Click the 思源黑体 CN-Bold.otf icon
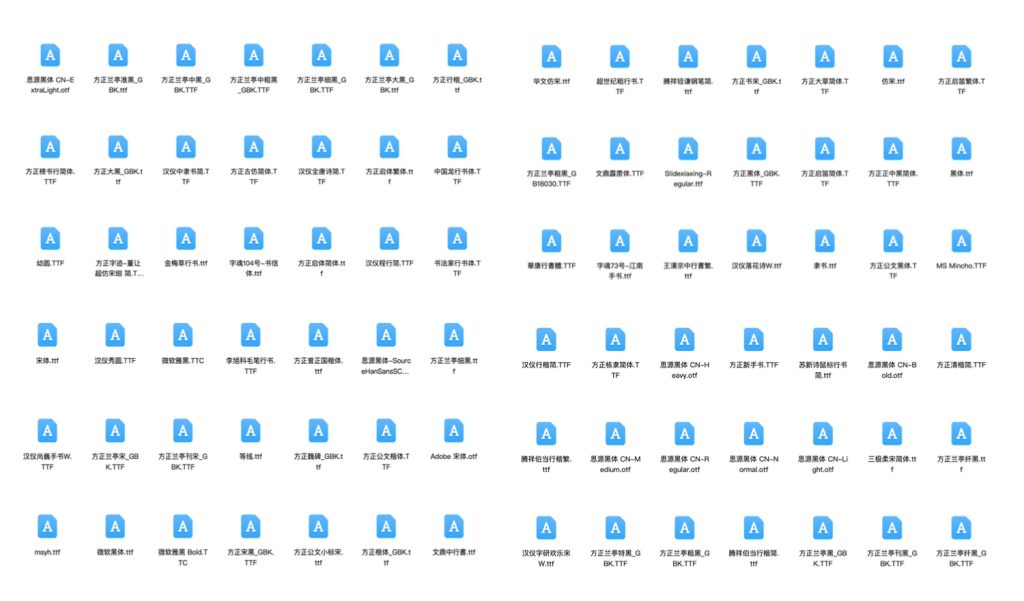Viewport: 1024px width, 601px height. pos(892,340)
